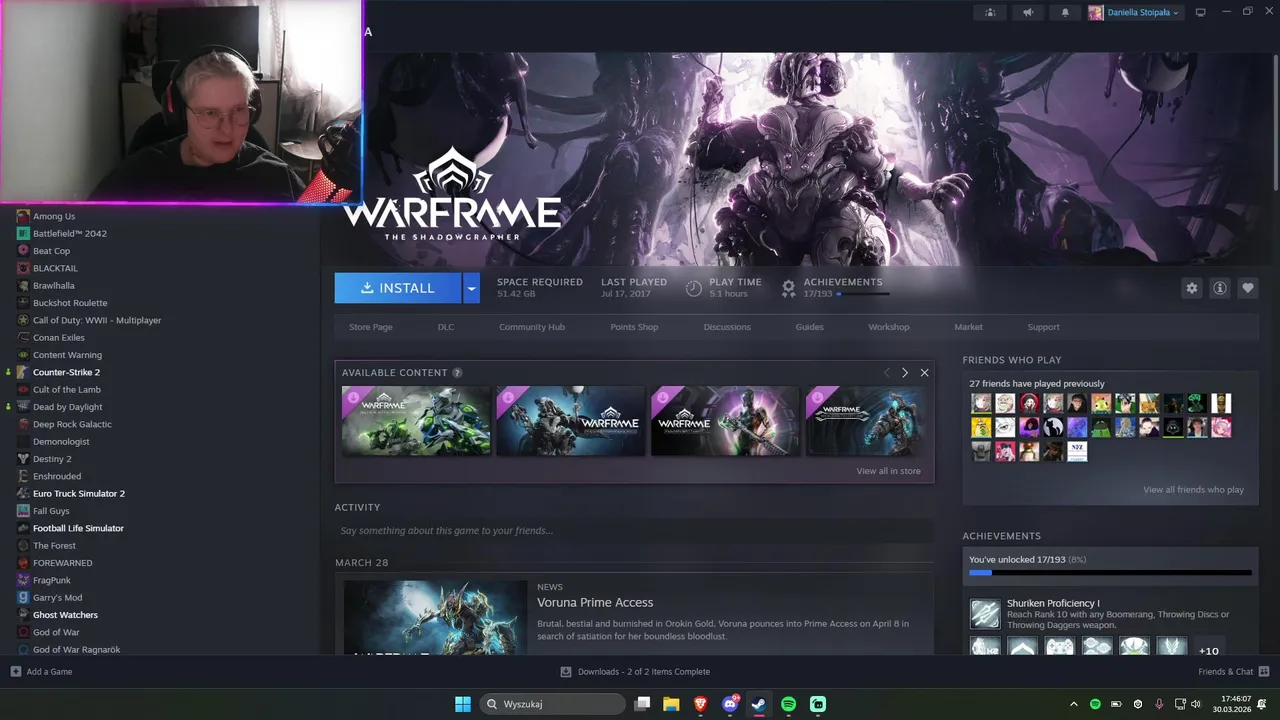Viewport: 1280px width, 720px height.
Task: Open the Store Page tab
Action: 371,327
